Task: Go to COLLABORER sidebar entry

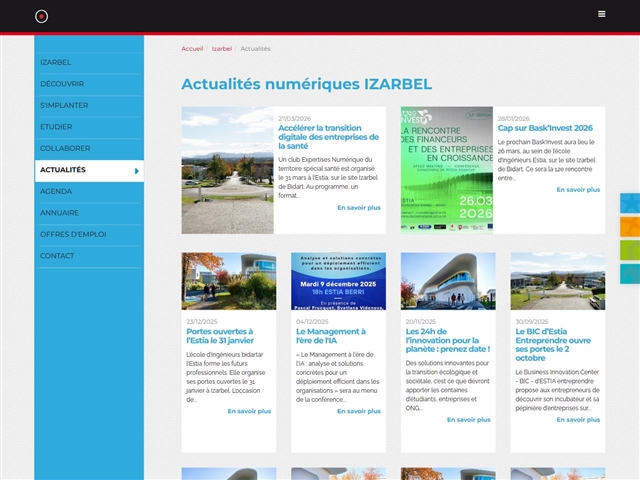Action: (x=89, y=148)
